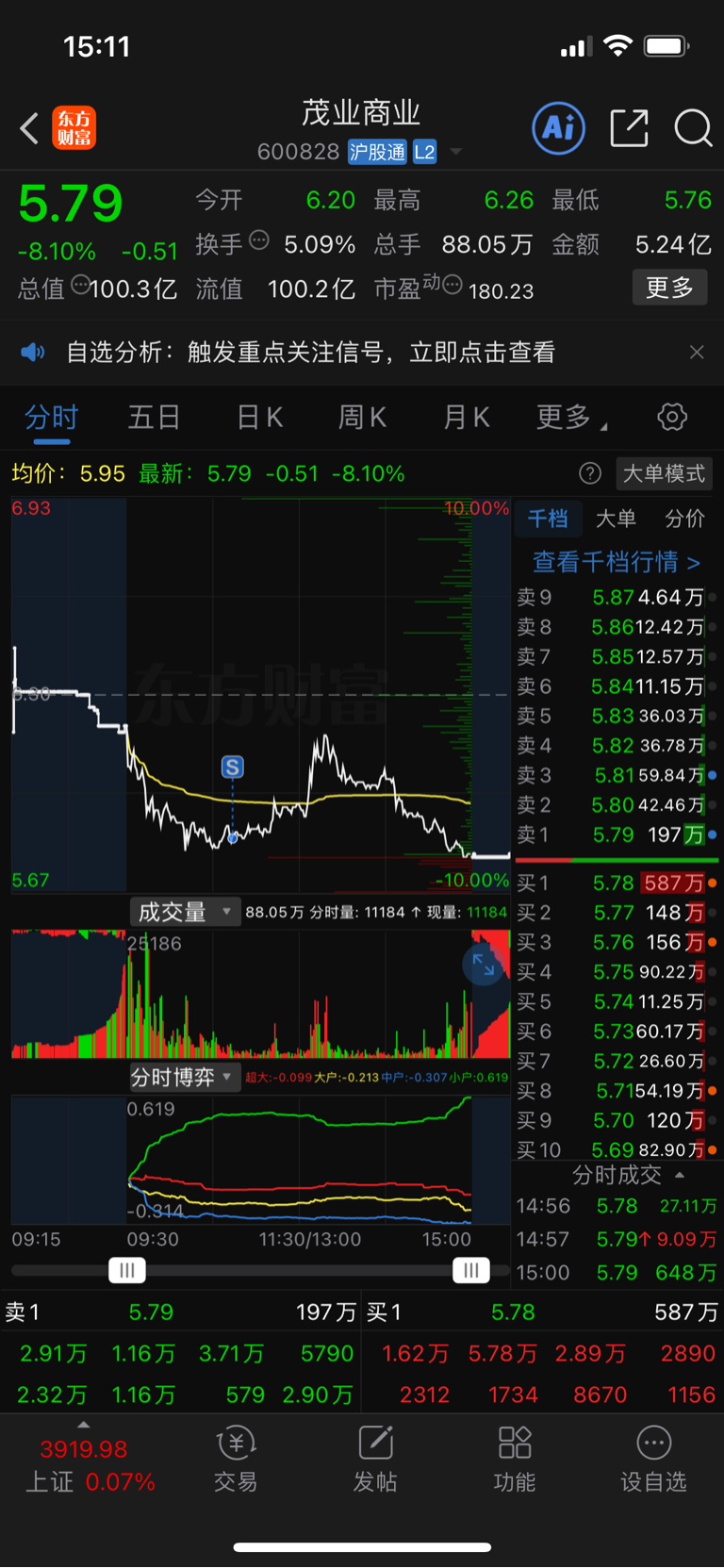Tap the 小户:0.619 legend value
Viewport: 724px width, 1568px height.
pos(479,1077)
